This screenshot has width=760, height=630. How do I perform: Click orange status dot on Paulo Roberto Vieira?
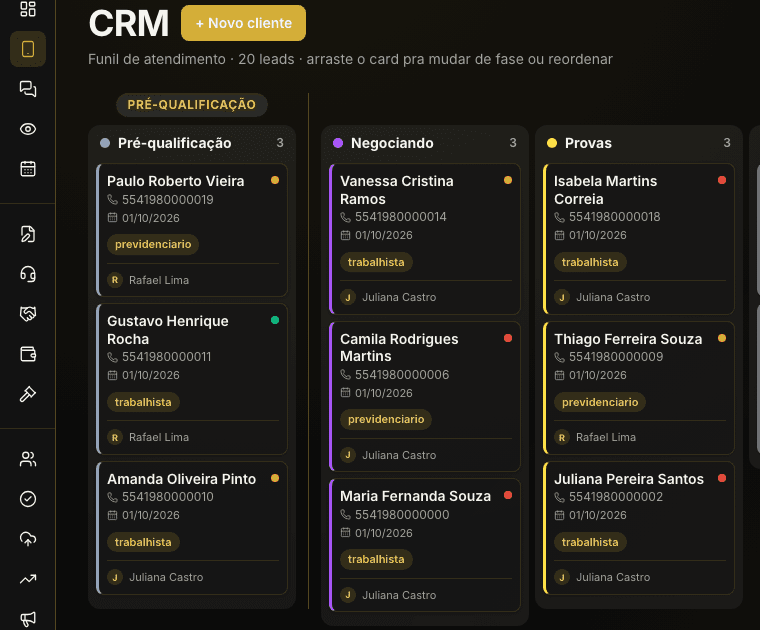point(275,180)
